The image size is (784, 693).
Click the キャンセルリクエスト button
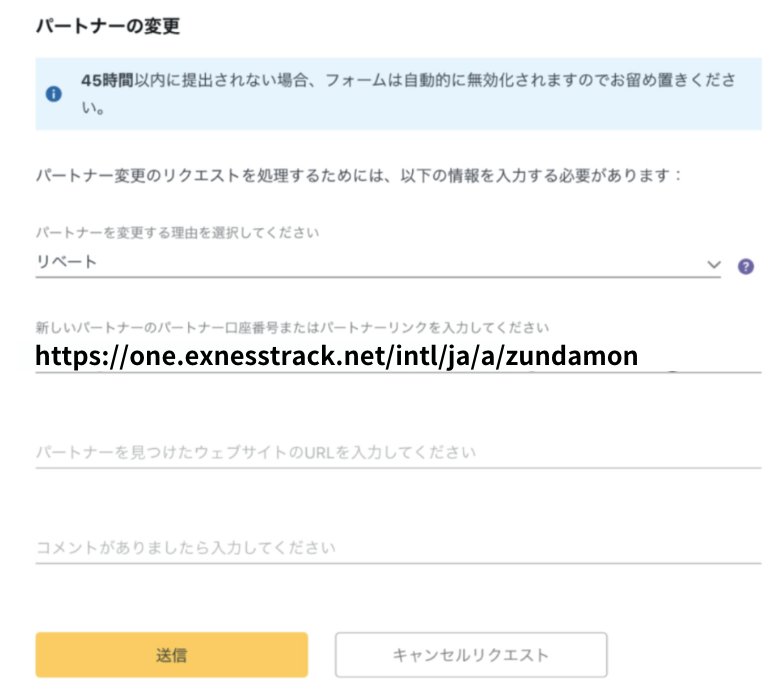(x=471, y=656)
